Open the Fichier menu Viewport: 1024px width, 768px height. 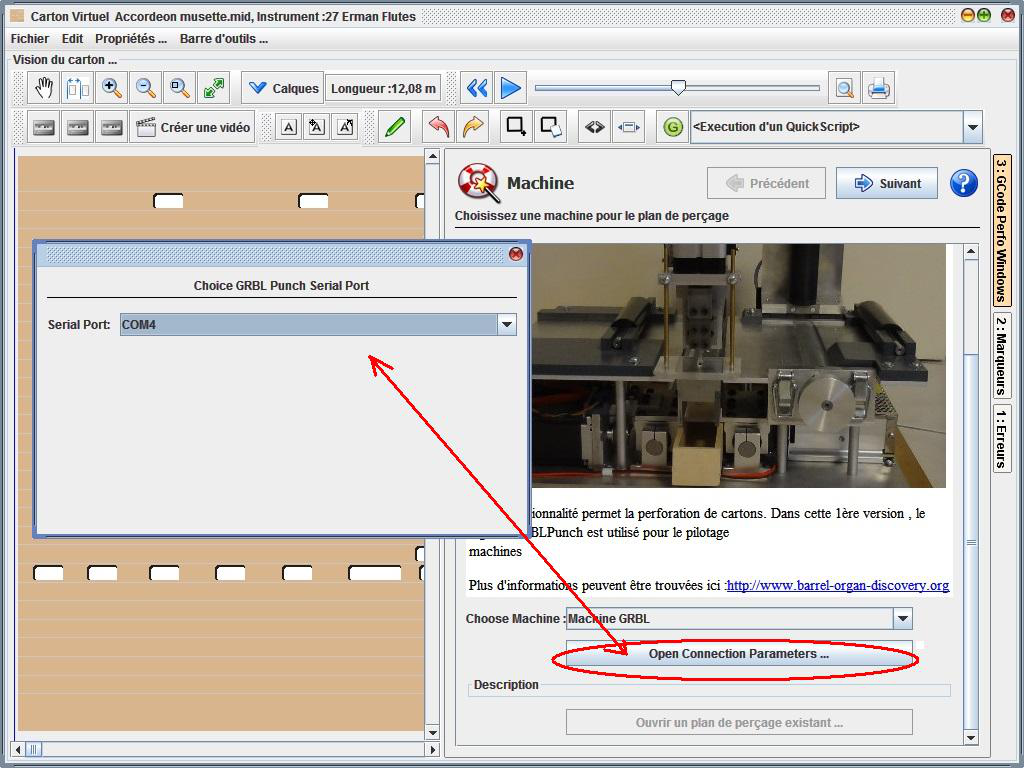(x=30, y=39)
